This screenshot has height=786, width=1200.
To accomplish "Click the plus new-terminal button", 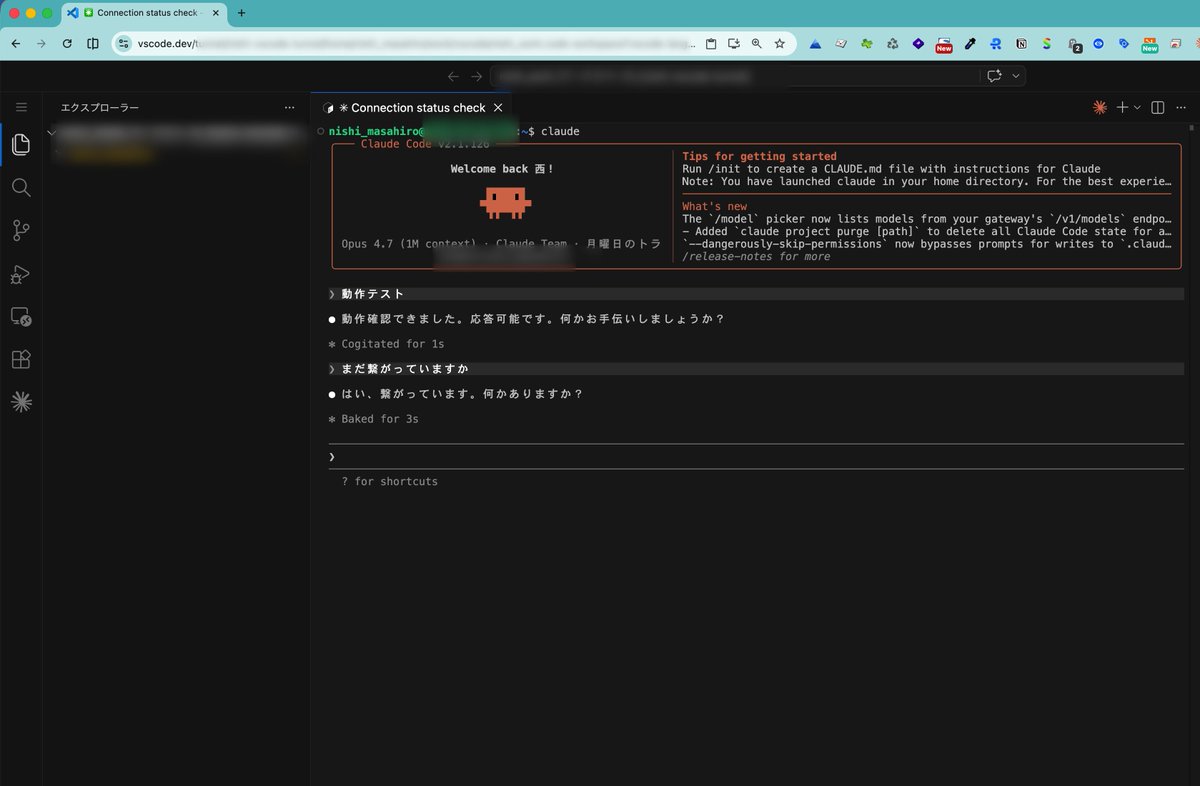I will click(x=1123, y=107).
